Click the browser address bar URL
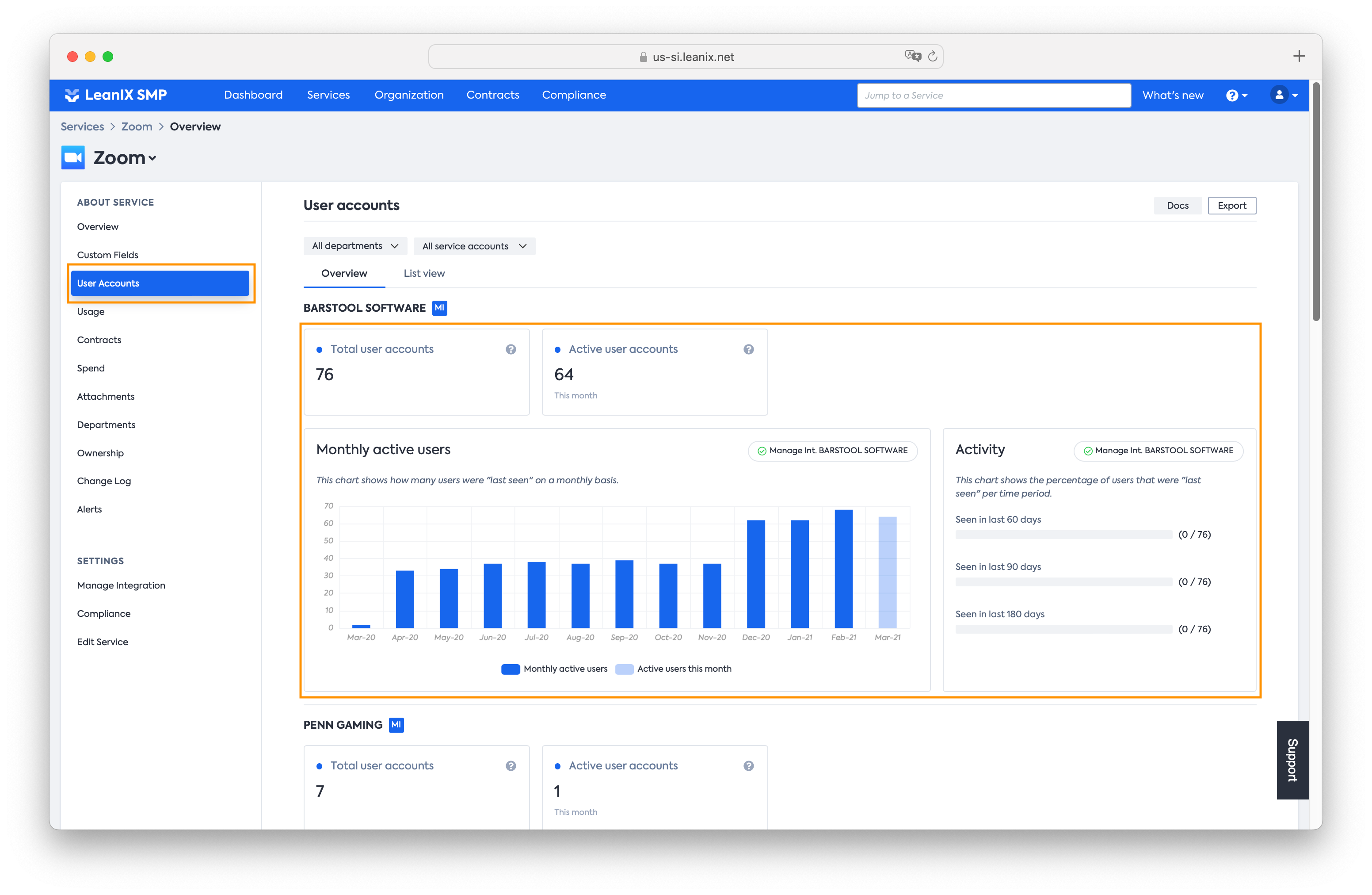1372x895 pixels. point(693,57)
